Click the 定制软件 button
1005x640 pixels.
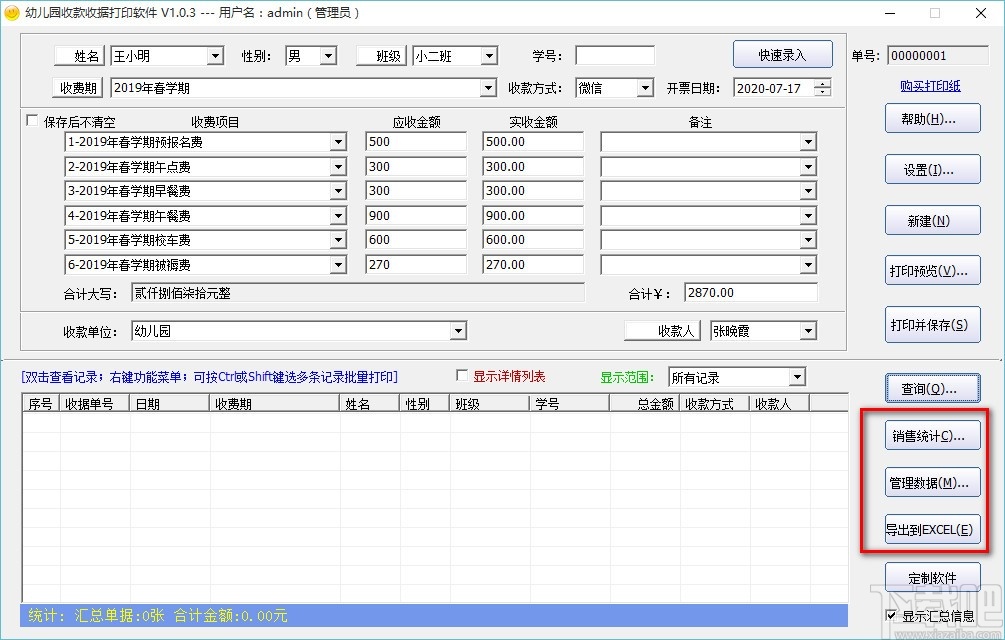(931, 577)
